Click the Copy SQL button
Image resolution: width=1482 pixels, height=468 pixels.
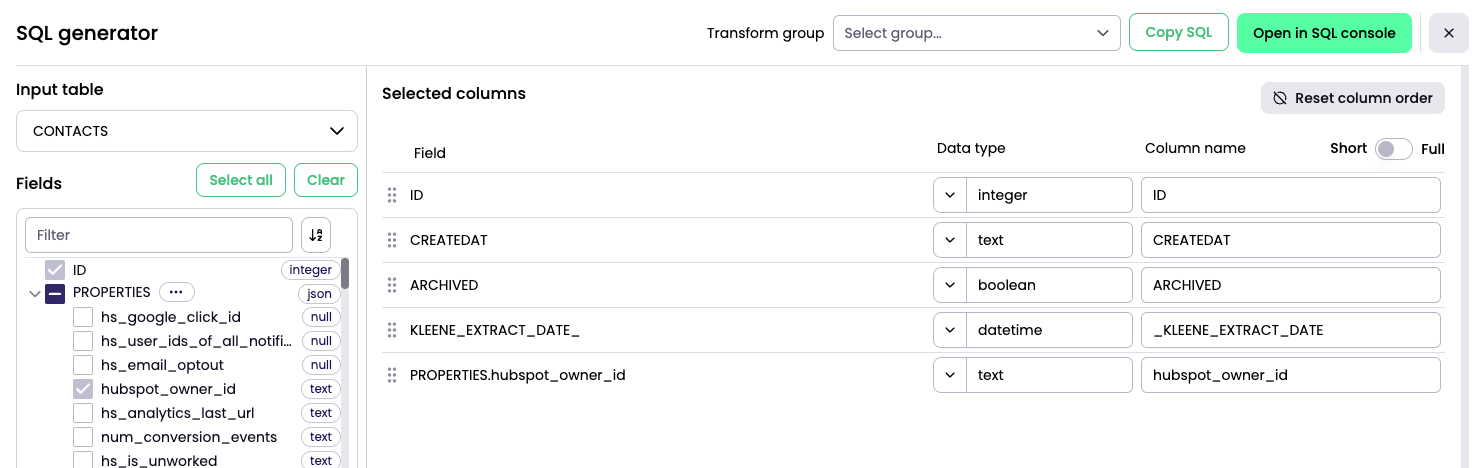click(x=1179, y=32)
